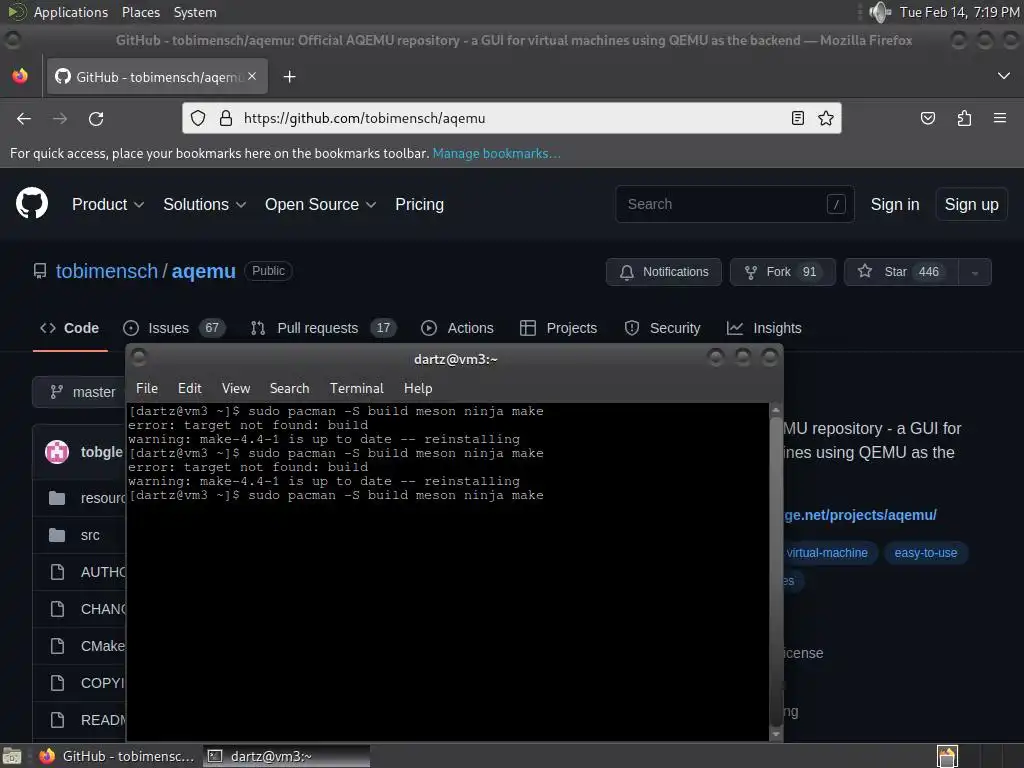Click the GitHub octocat logo
1024x768 pixels.
click(32, 204)
